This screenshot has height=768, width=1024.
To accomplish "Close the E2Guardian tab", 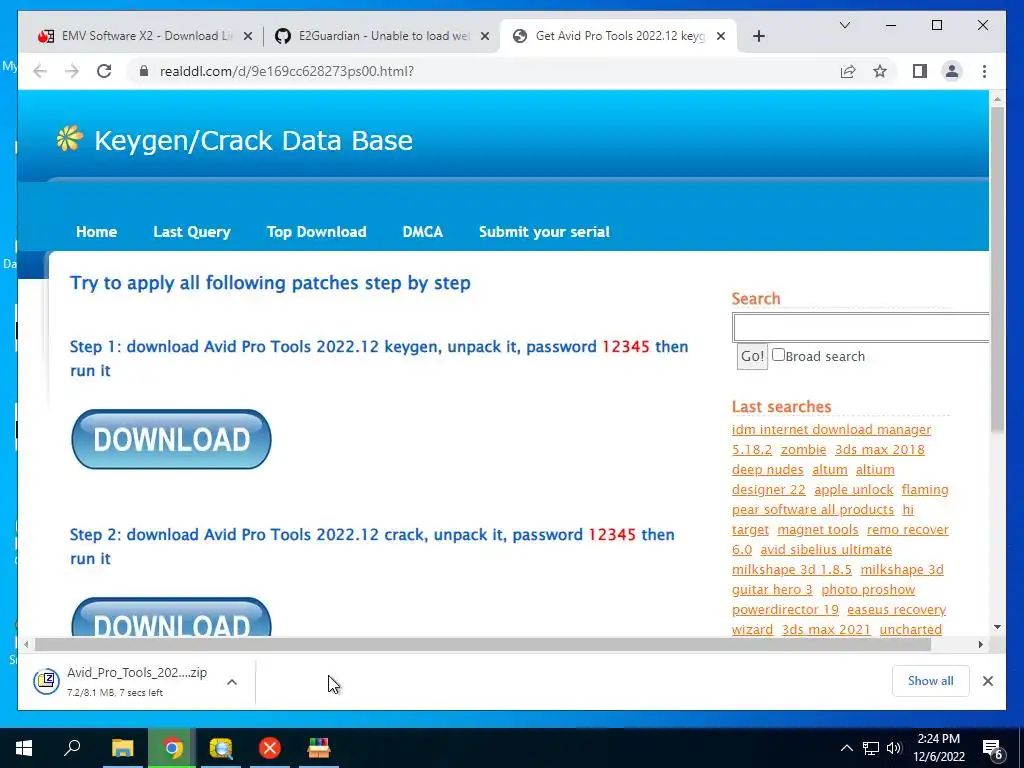I will 485,37.
